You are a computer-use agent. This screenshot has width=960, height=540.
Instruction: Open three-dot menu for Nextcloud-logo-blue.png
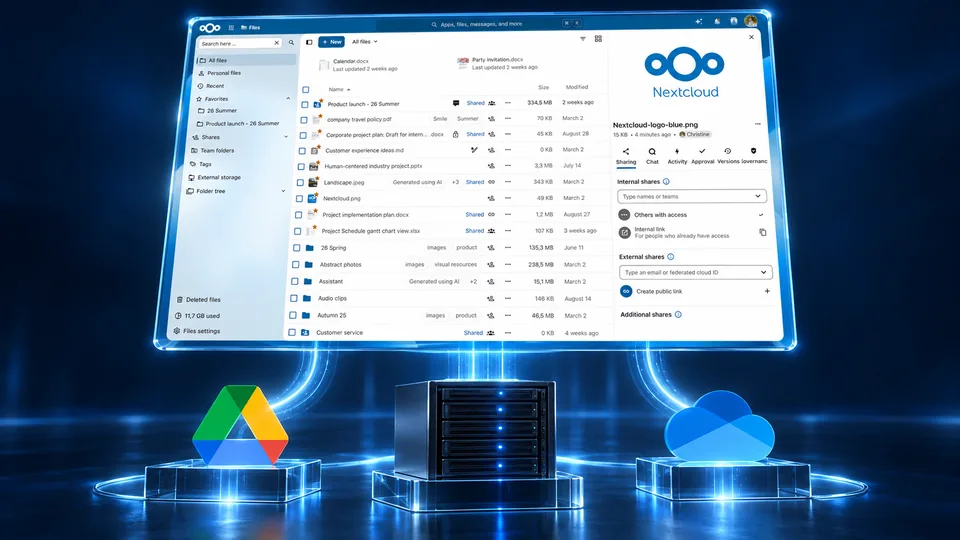point(757,124)
